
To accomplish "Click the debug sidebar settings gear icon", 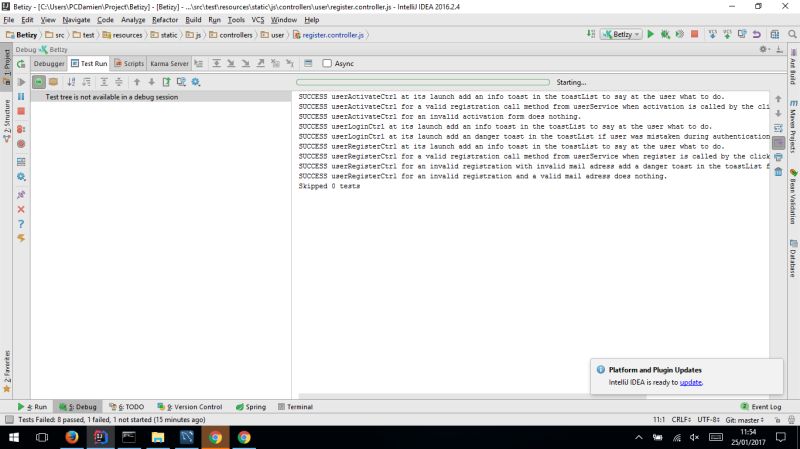I will [x=21, y=177].
